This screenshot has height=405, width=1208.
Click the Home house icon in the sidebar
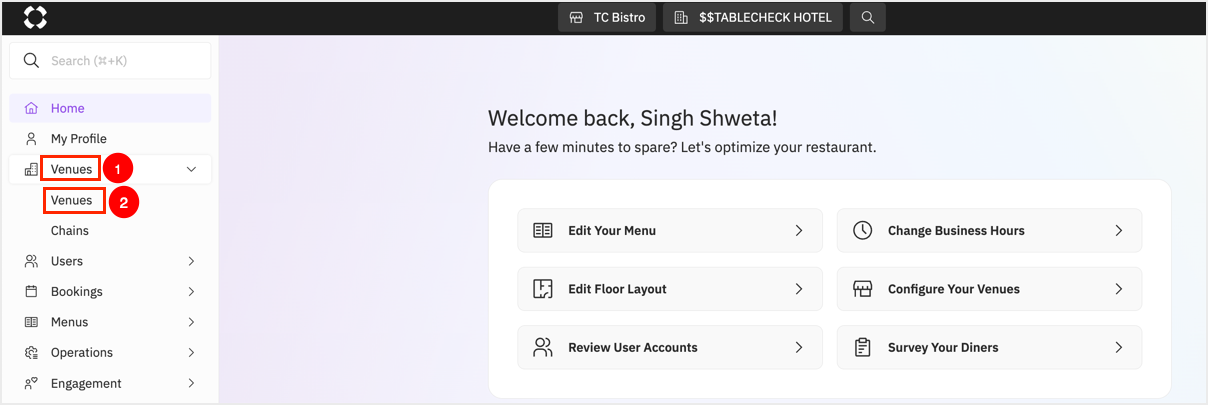click(x=31, y=108)
